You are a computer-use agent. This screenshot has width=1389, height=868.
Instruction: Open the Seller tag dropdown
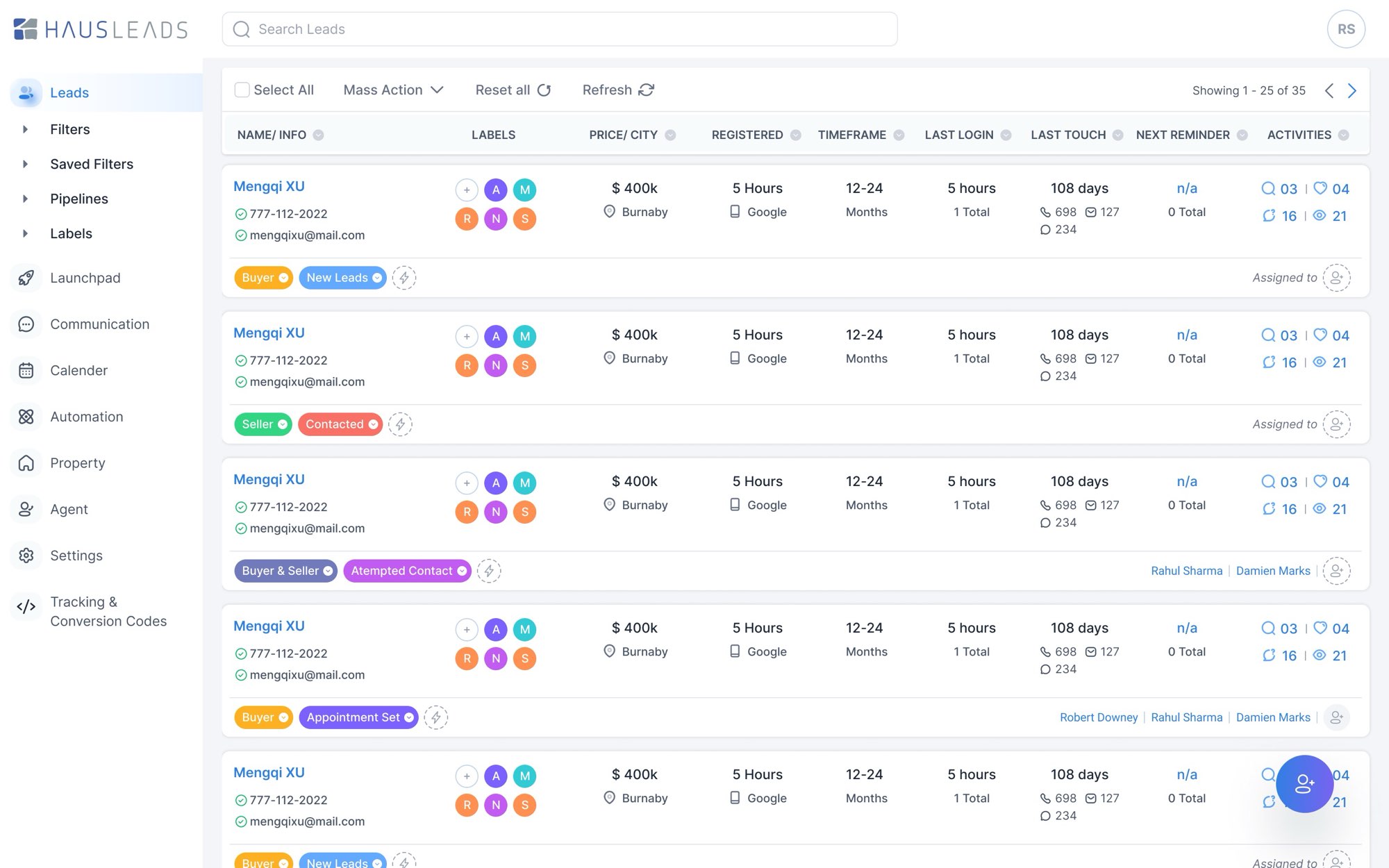tap(283, 424)
